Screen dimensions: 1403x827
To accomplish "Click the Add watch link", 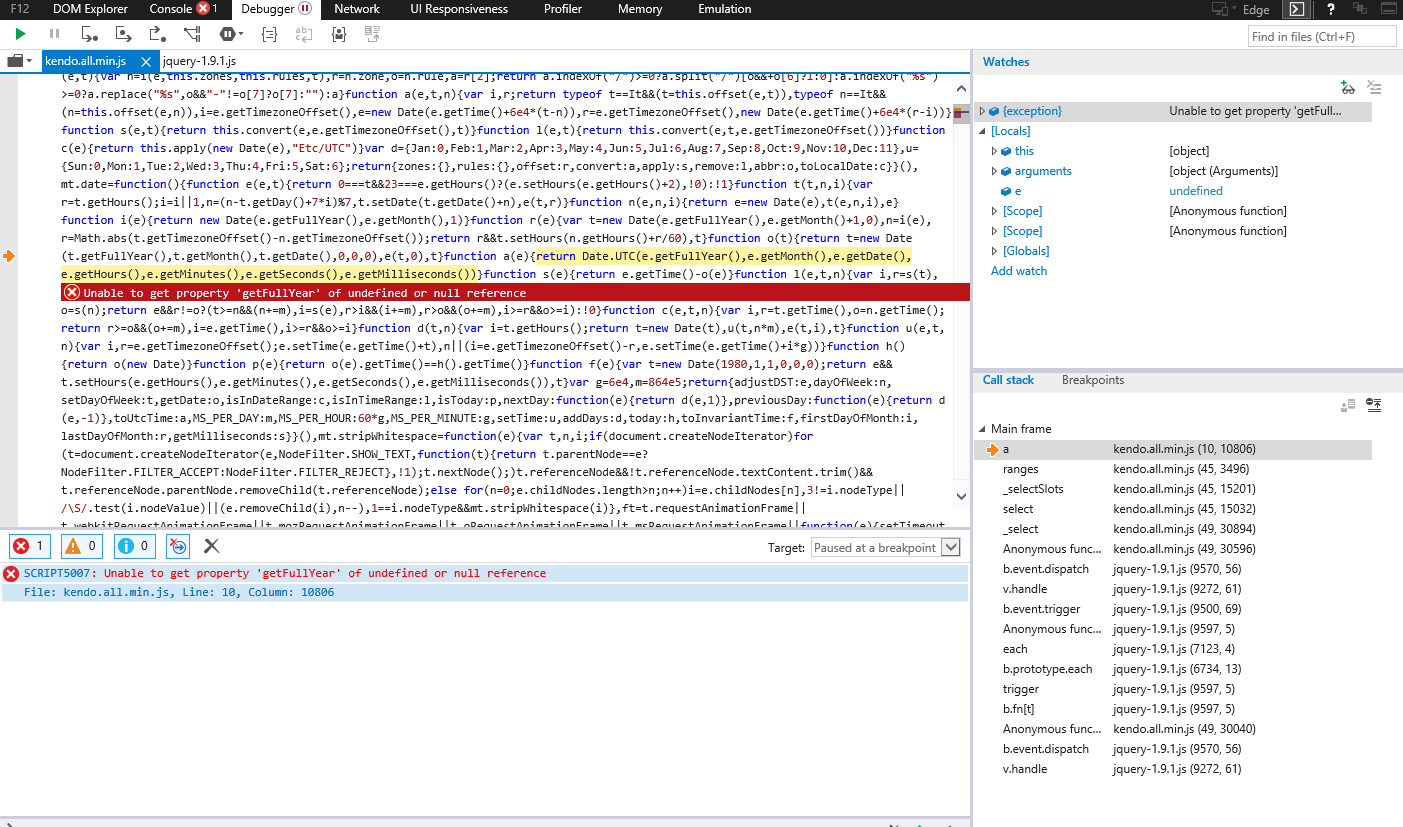I will click(1019, 271).
